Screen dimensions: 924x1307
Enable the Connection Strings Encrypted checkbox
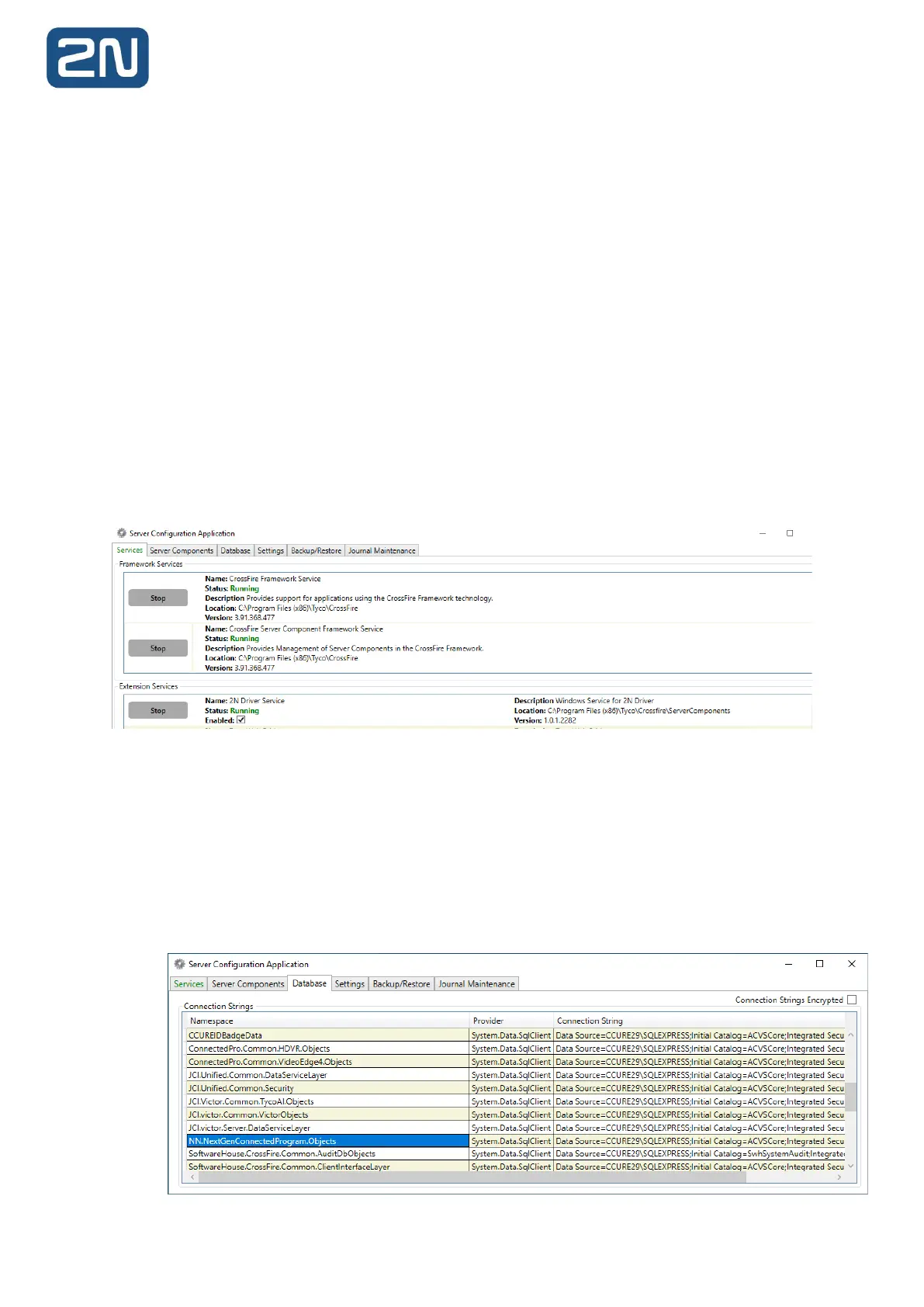(x=852, y=1000)
